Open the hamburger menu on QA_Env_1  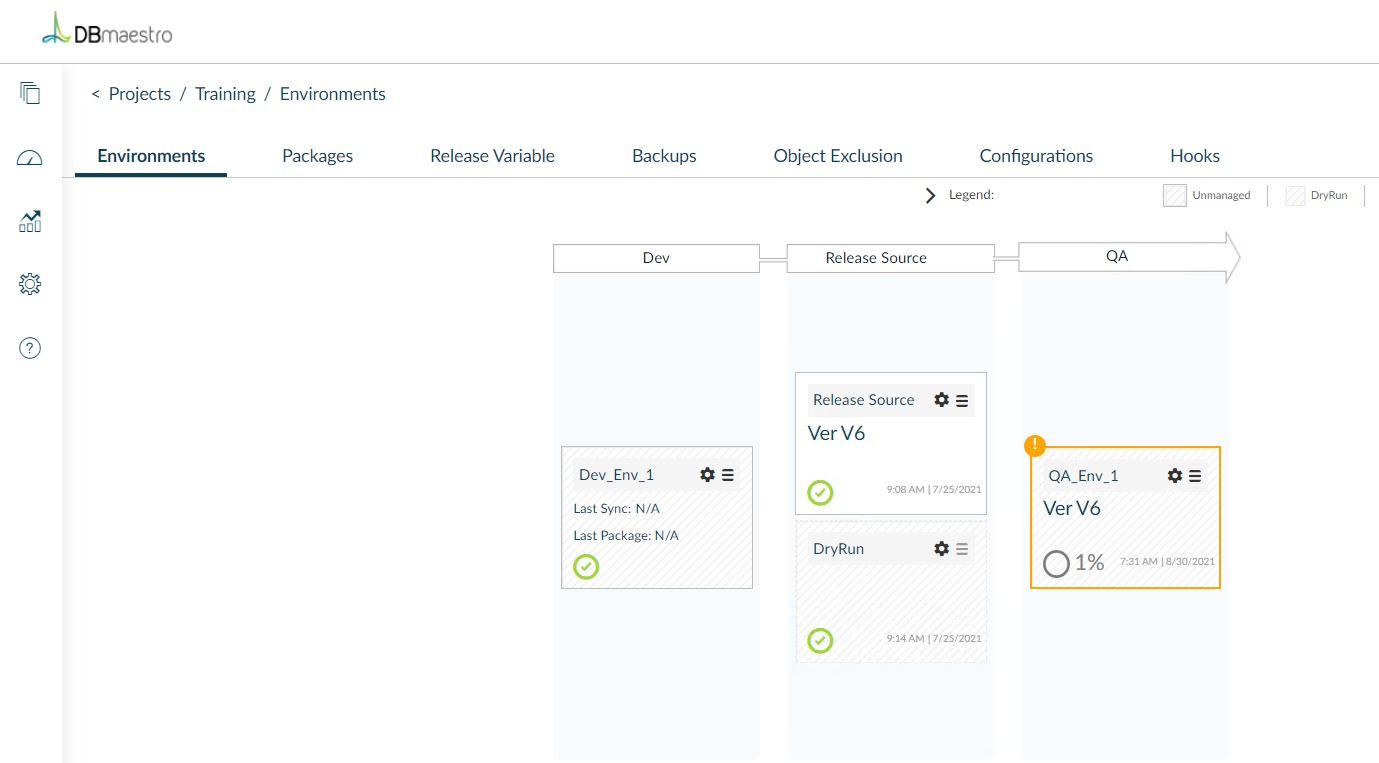pos(1195,475)
